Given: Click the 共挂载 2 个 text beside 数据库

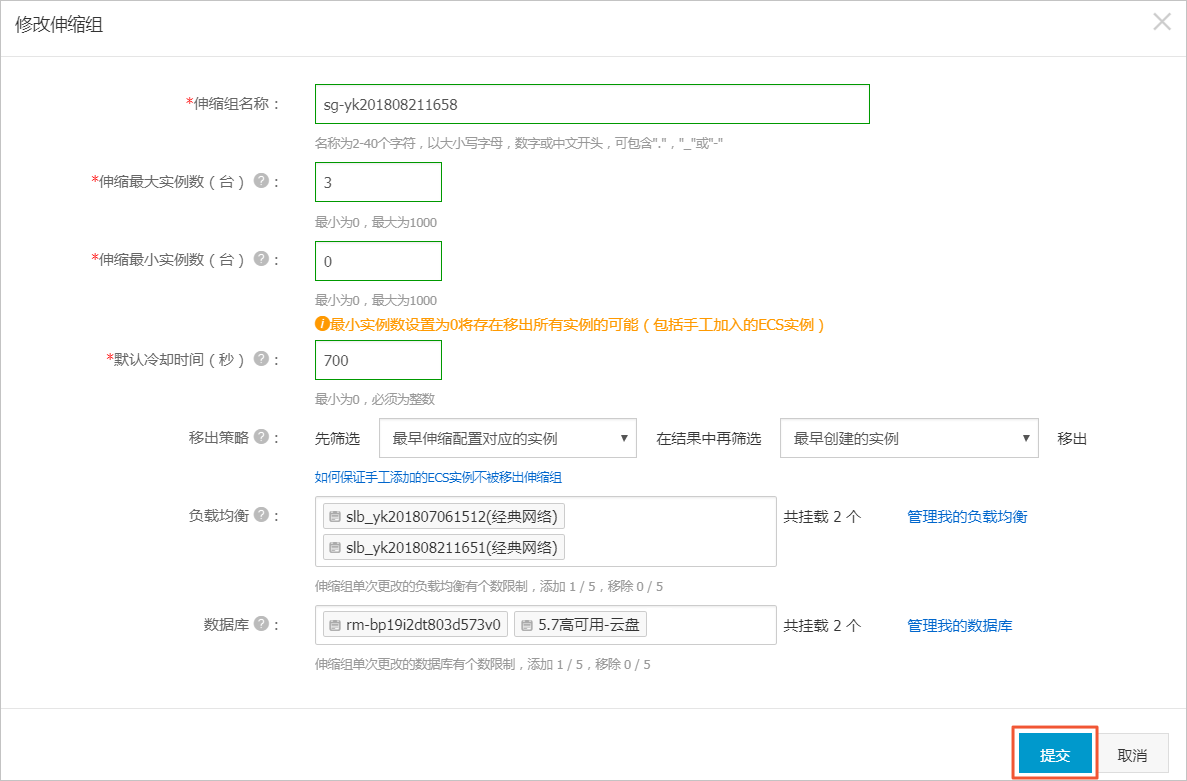Looking at the screenshot, I should tap(822, 626).
